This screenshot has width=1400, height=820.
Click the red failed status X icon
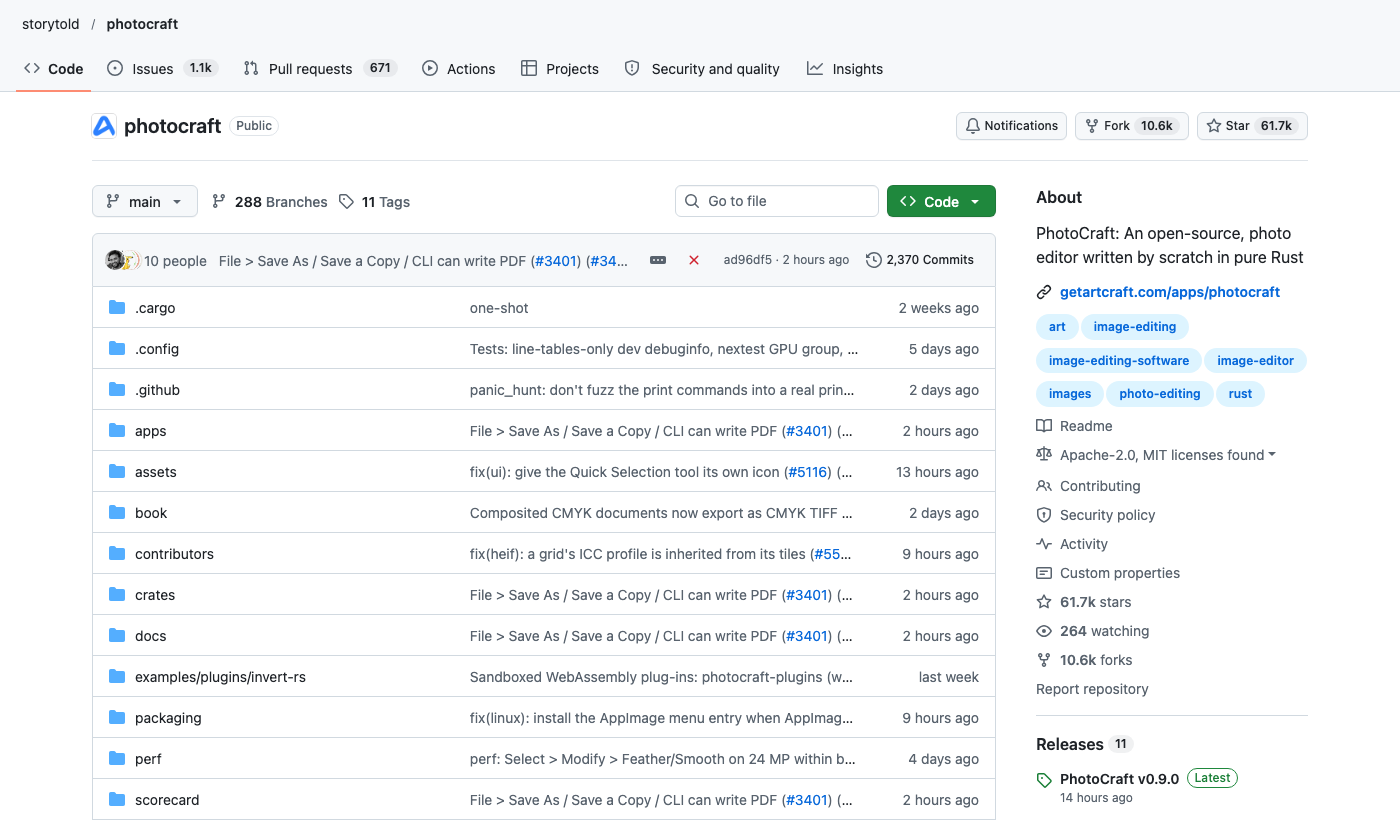[x=694, y=260]
